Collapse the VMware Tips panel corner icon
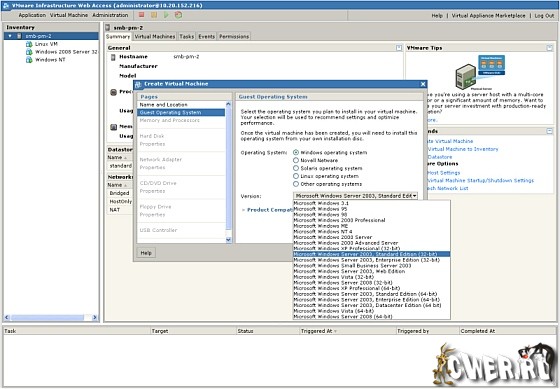This screenshot has width=560, height=389. [x=550, y=48]
